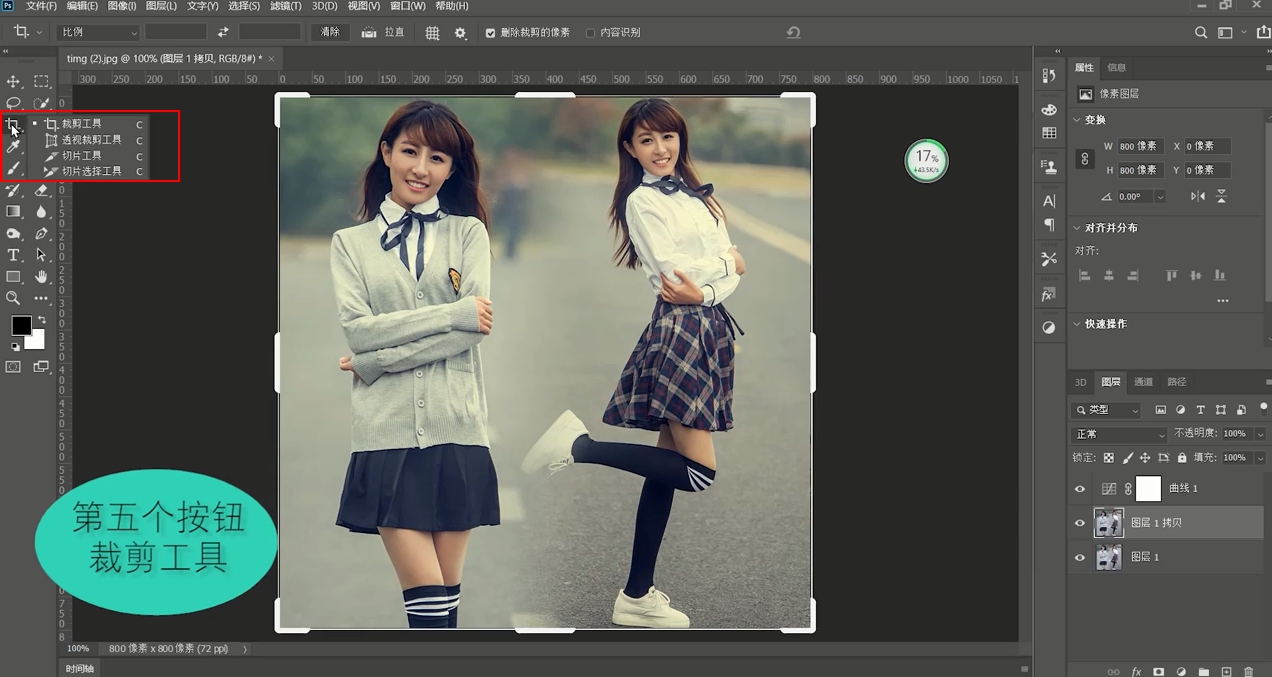Collapse the 变换 section

click(1077, 120)
